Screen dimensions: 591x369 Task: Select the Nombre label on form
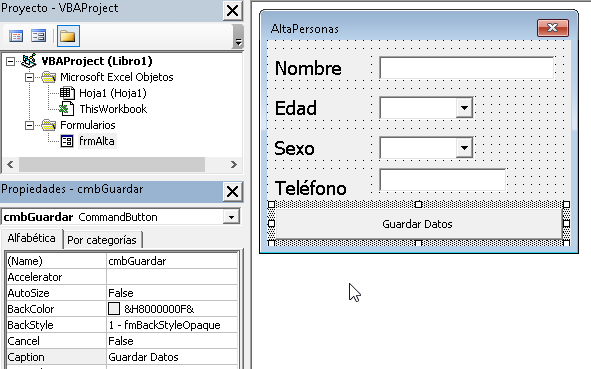tap(308, 69)
